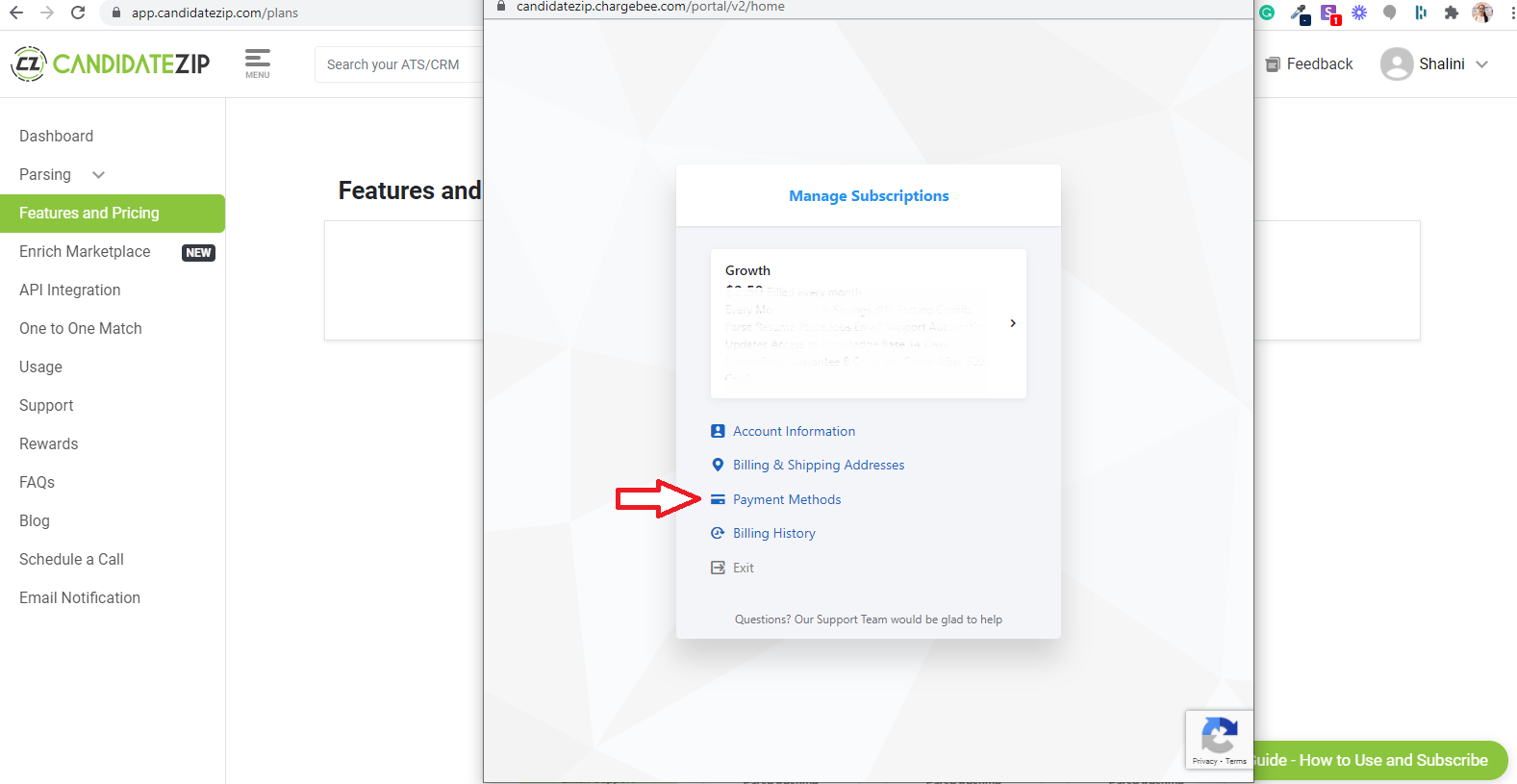Click the teal bars extension icon
Viewport: 1517px width, 784px height.
coord(1421,13)
